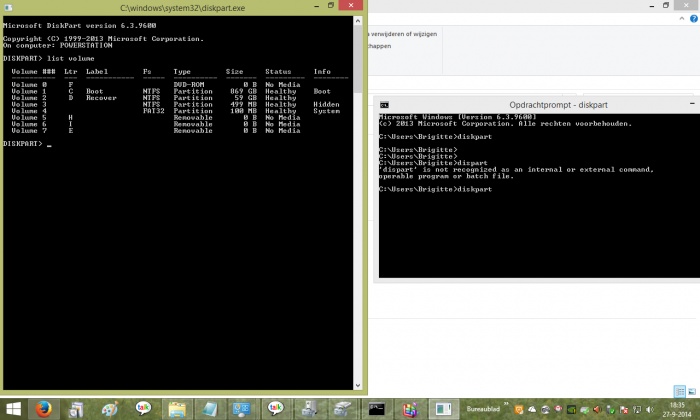This screenshot has width=700, height=420.
Task: Open the Notepad taskbar icon
Action: pos(209,409)
